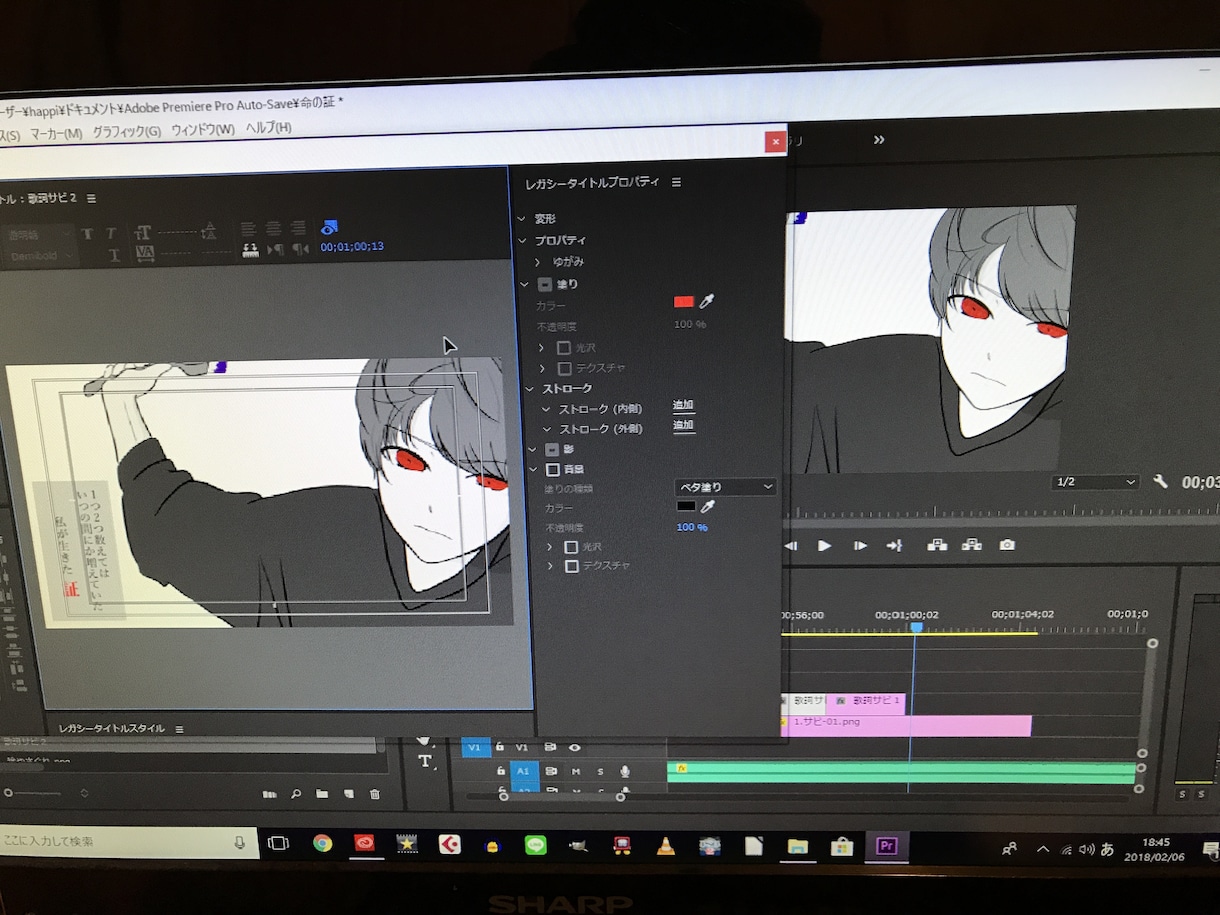Screen dimensions: 1220x915
Task: Delete selected item with trash icon
Action: (375, 794)
